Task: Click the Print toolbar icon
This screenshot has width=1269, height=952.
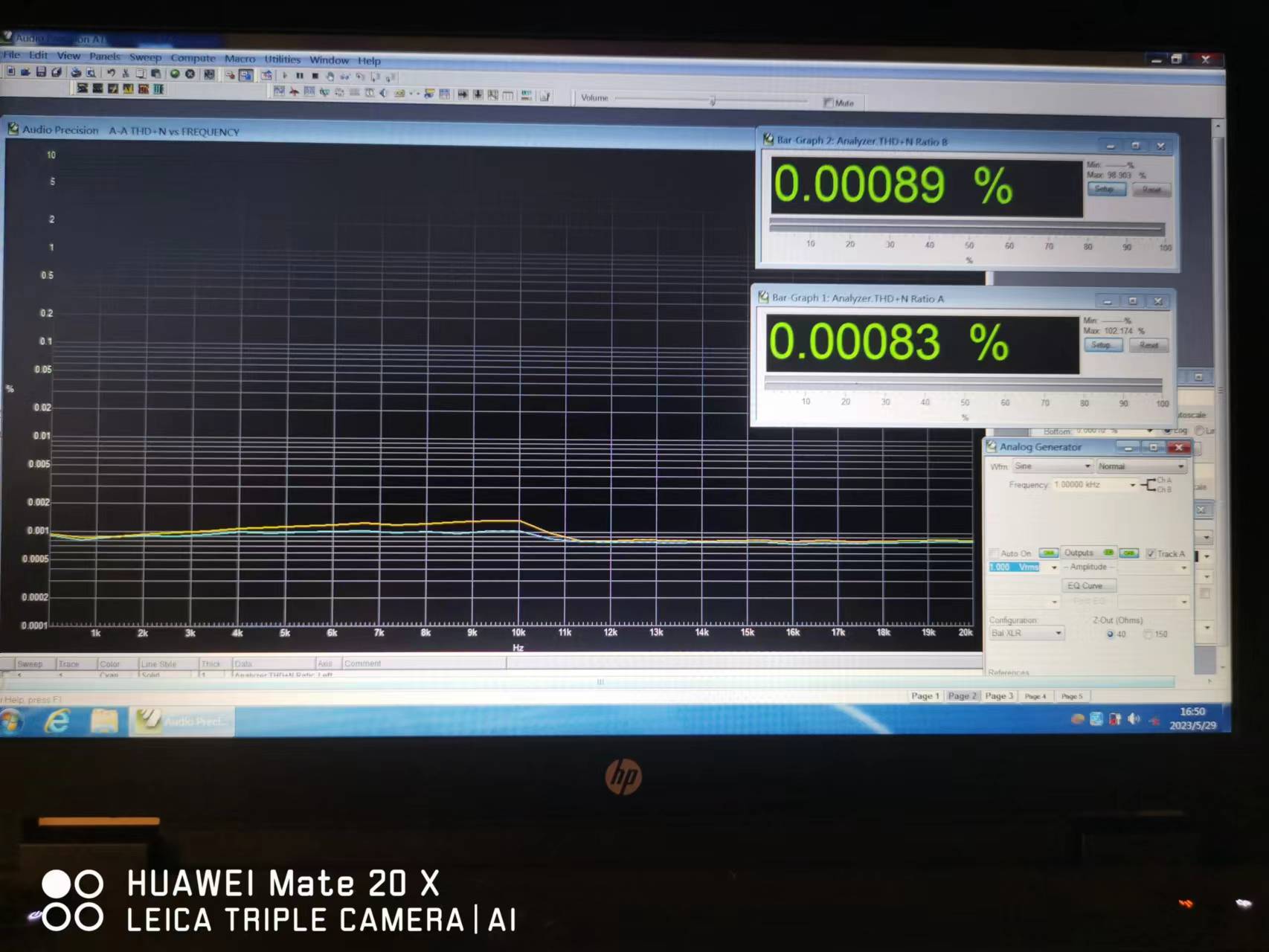Action: [76, 72]
